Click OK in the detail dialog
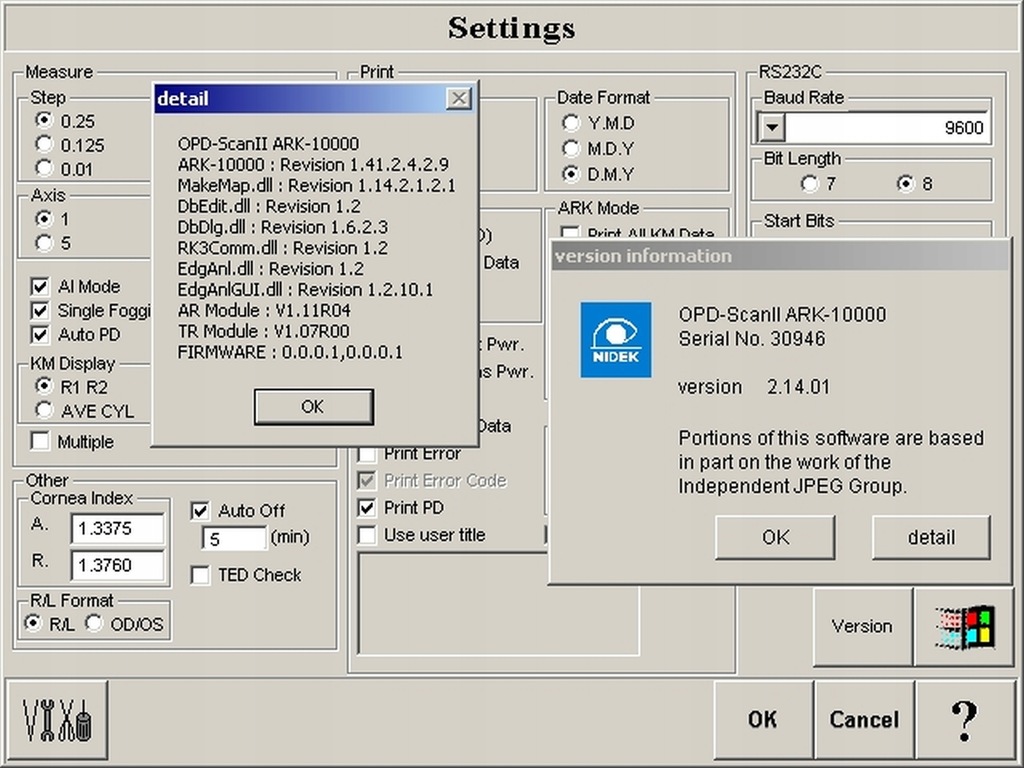Viewport: 1024px width, 768px height. point(313,407)
